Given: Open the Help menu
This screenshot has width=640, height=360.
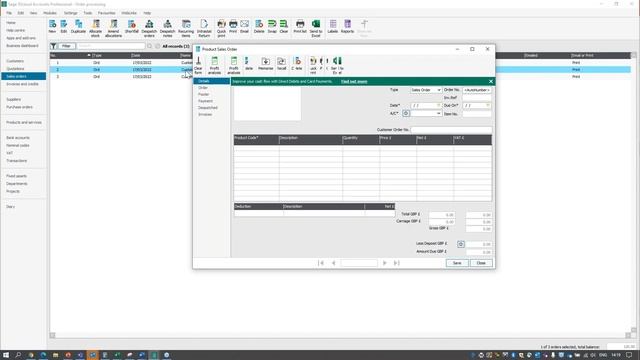Looking at the screenshot, I should pos(147,13).
